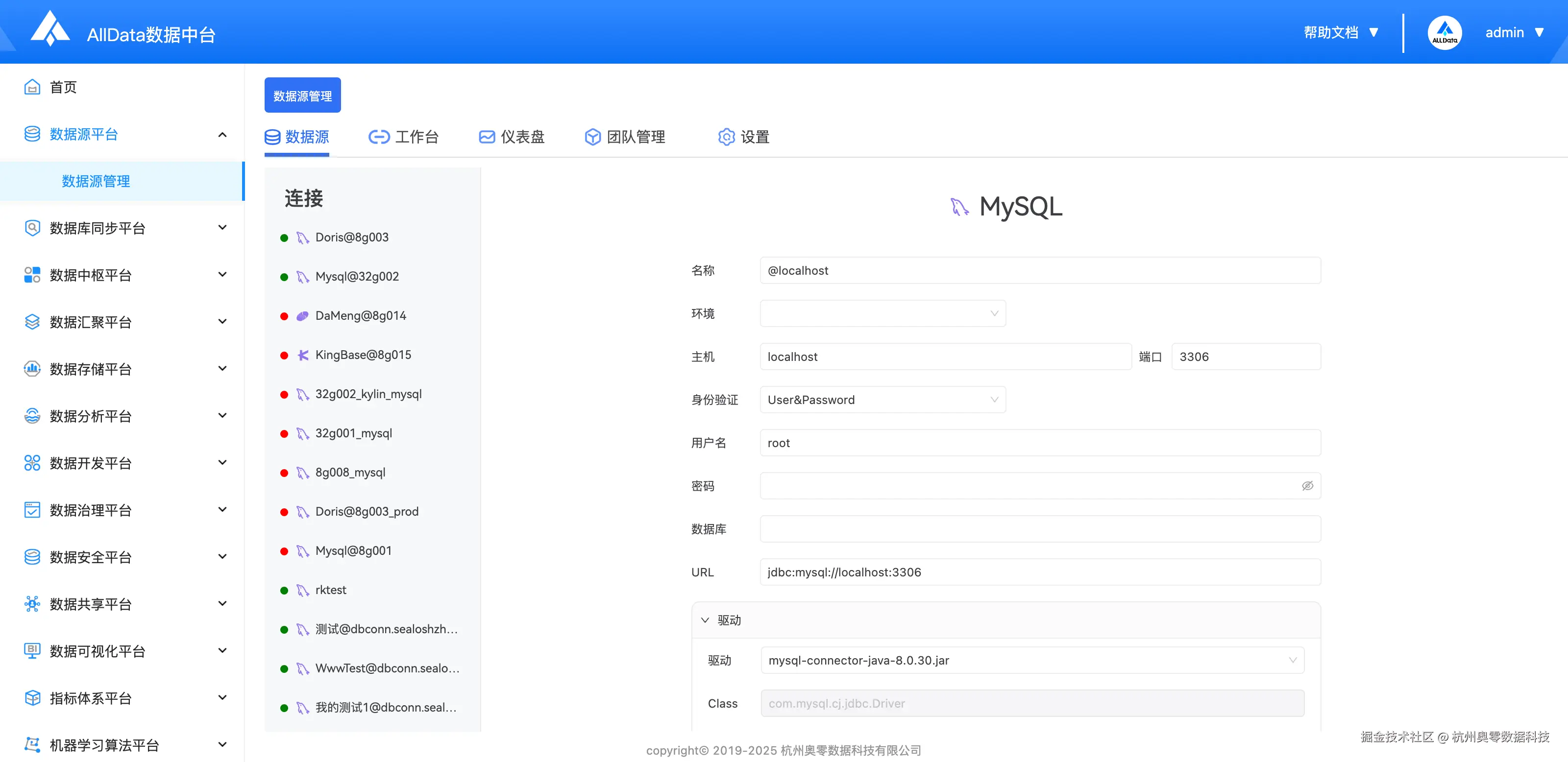1568x762 pixels.
Task: Click the red status dot beside Mysql@8g001
Action: [284, 551]
